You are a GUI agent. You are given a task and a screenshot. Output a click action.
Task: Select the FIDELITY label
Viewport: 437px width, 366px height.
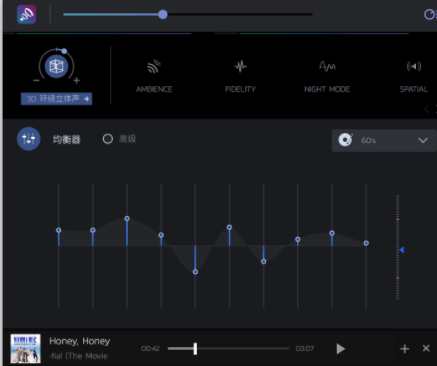[240, 89]
